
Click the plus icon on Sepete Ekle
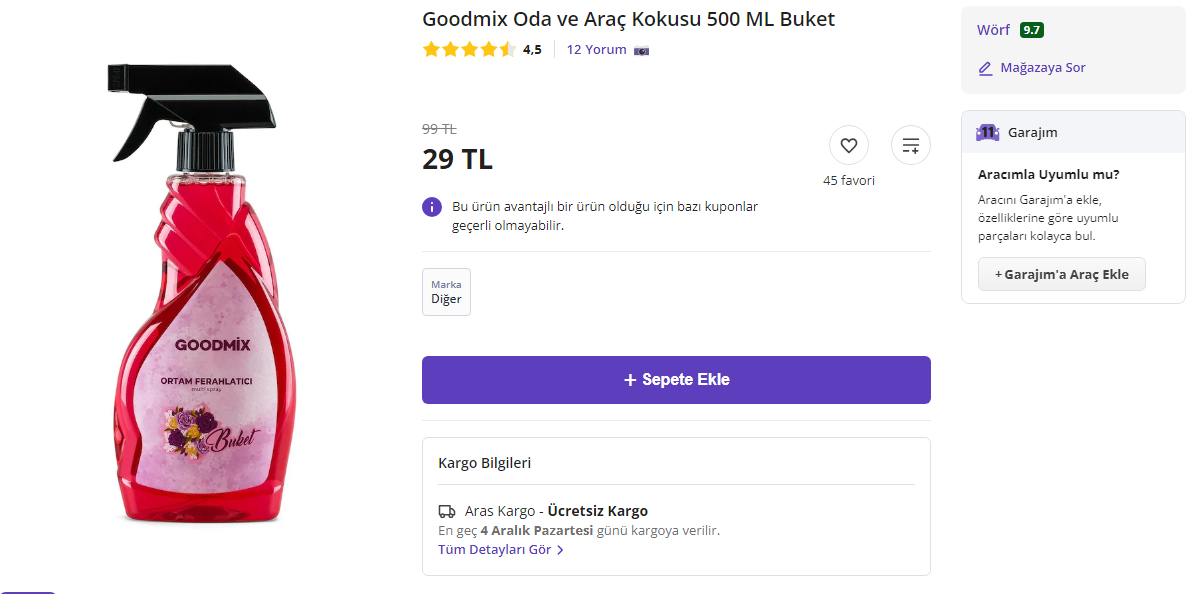pos(630,380)
